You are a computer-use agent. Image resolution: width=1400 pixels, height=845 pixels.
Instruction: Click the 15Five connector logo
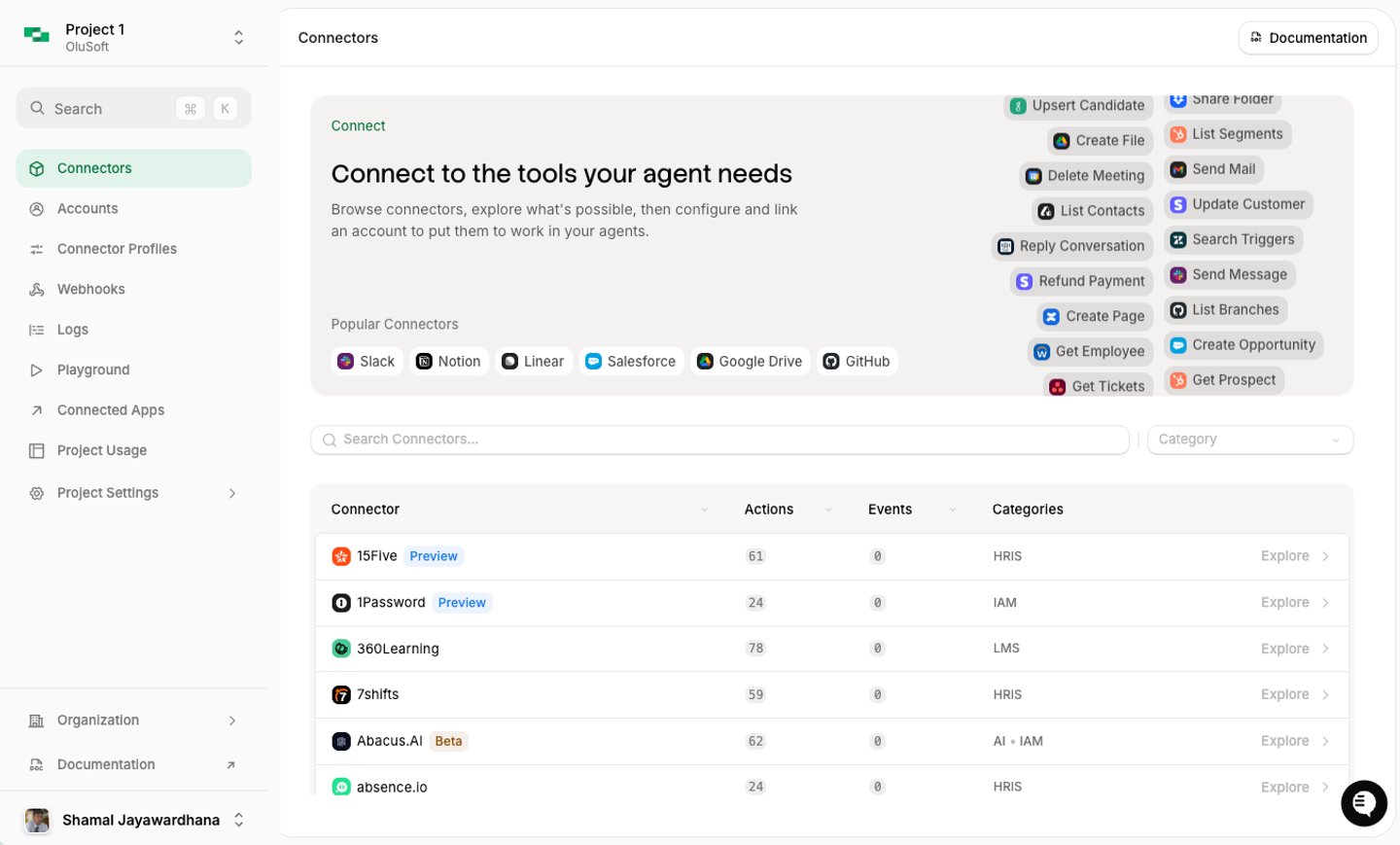point(341,556)
